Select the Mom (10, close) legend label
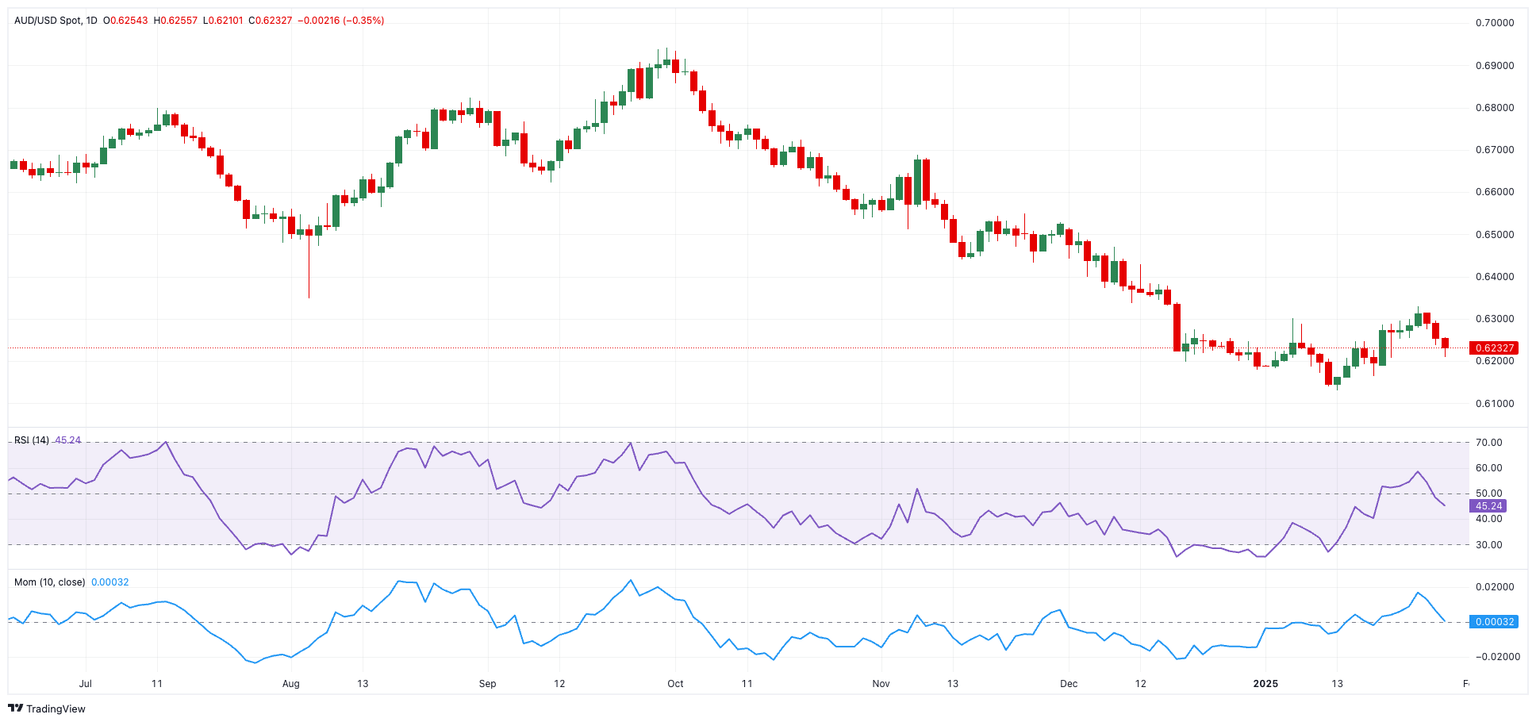Image resolution: width=1536 pixels, height=722 pixels. [50, 581]
